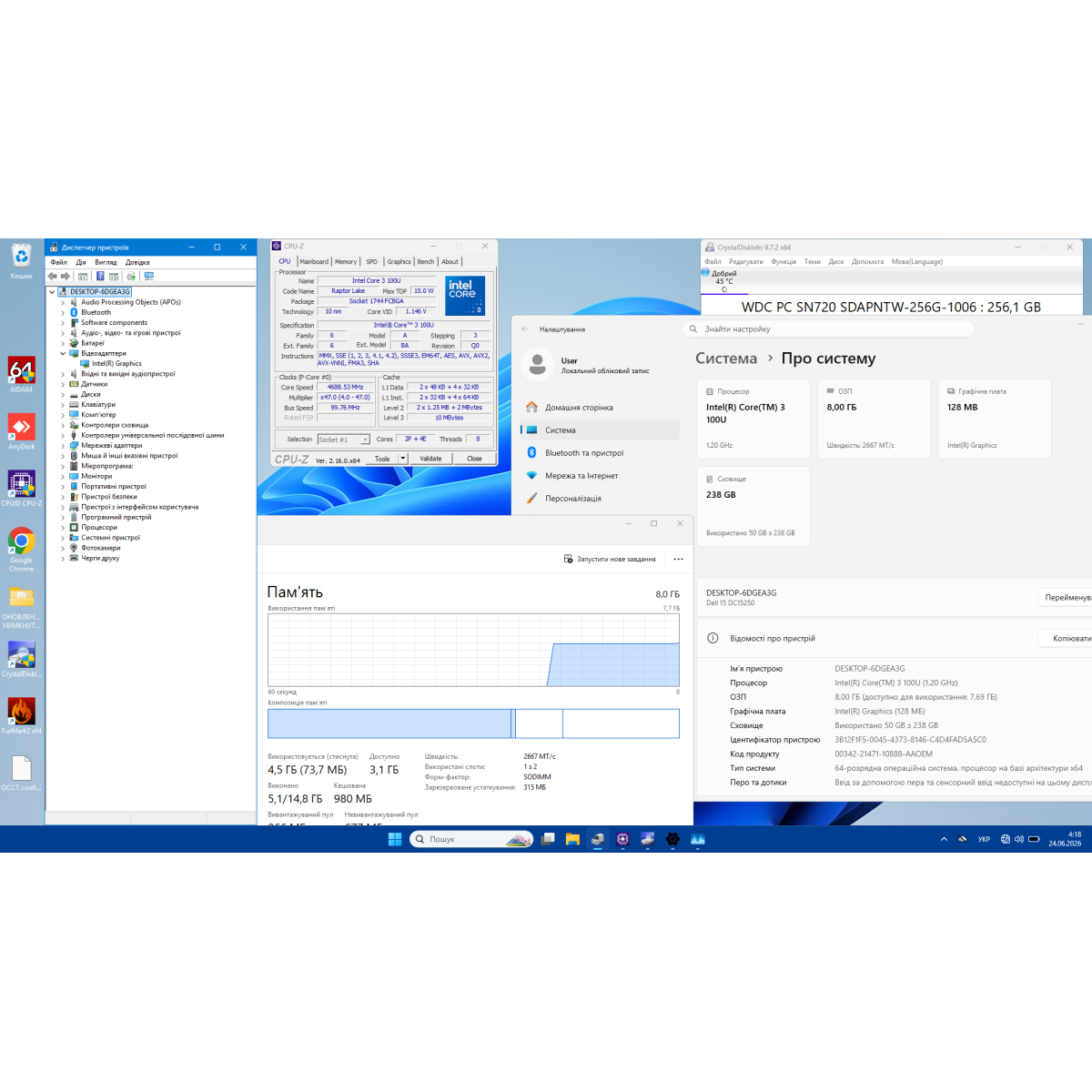1092x1092 pixels.
Task: Collapse DESKTOP-6DGEA3G root node
Action: point(52,292)
